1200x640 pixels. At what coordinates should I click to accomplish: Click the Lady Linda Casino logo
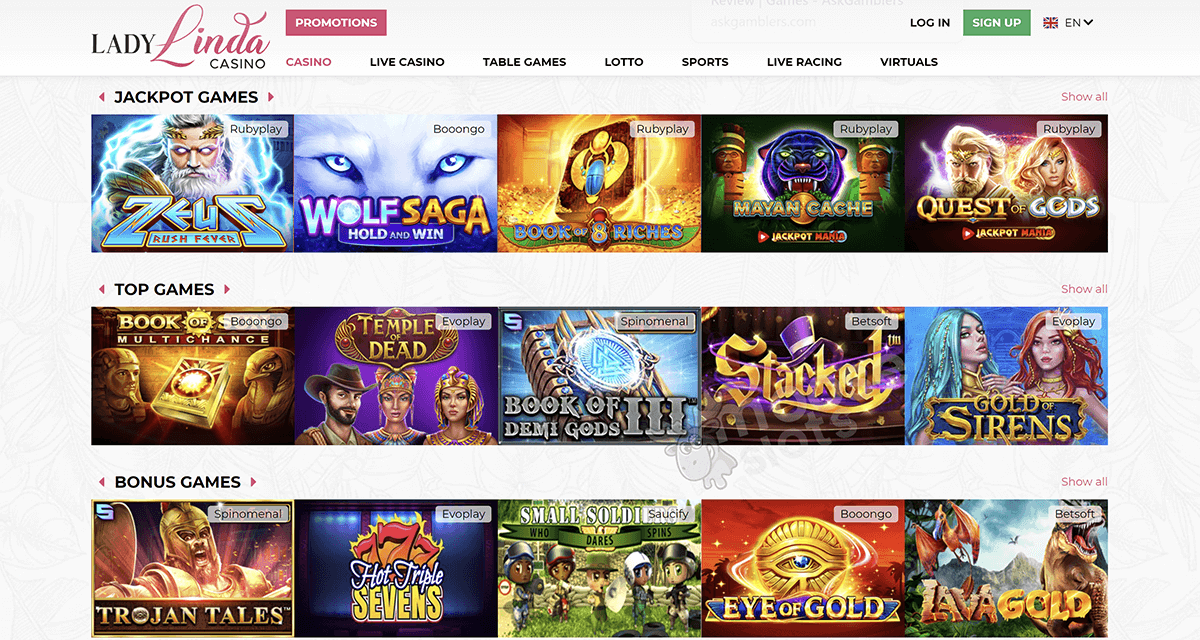click(180, 38)
